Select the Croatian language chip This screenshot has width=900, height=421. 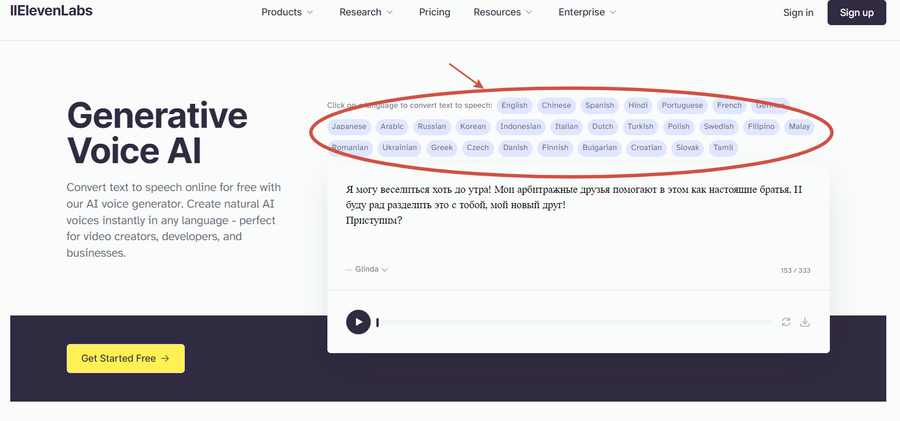646,148
